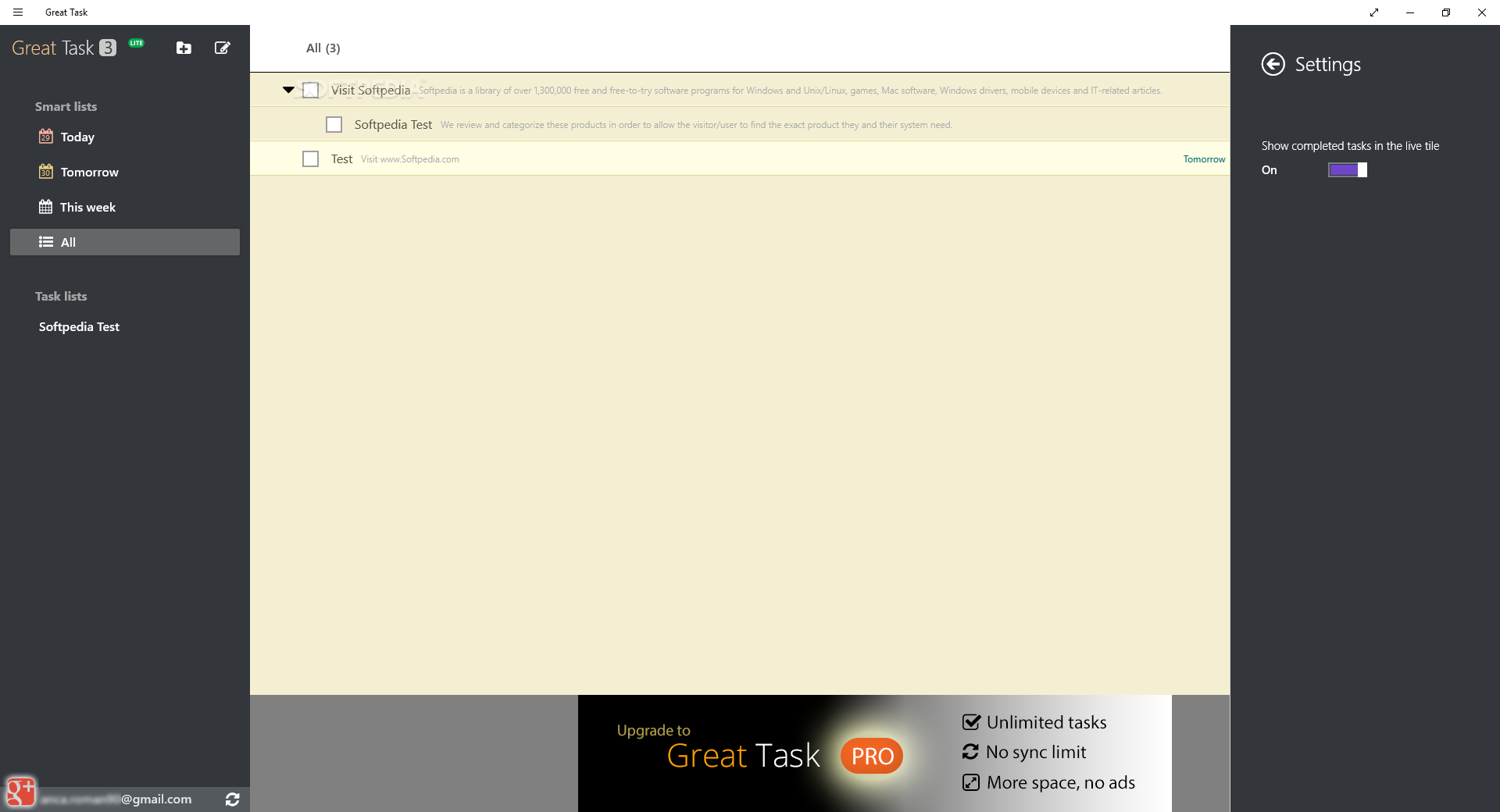Click the Upgrade to Great Task PRO banner

pyautogui.click(x=875, y=753)
